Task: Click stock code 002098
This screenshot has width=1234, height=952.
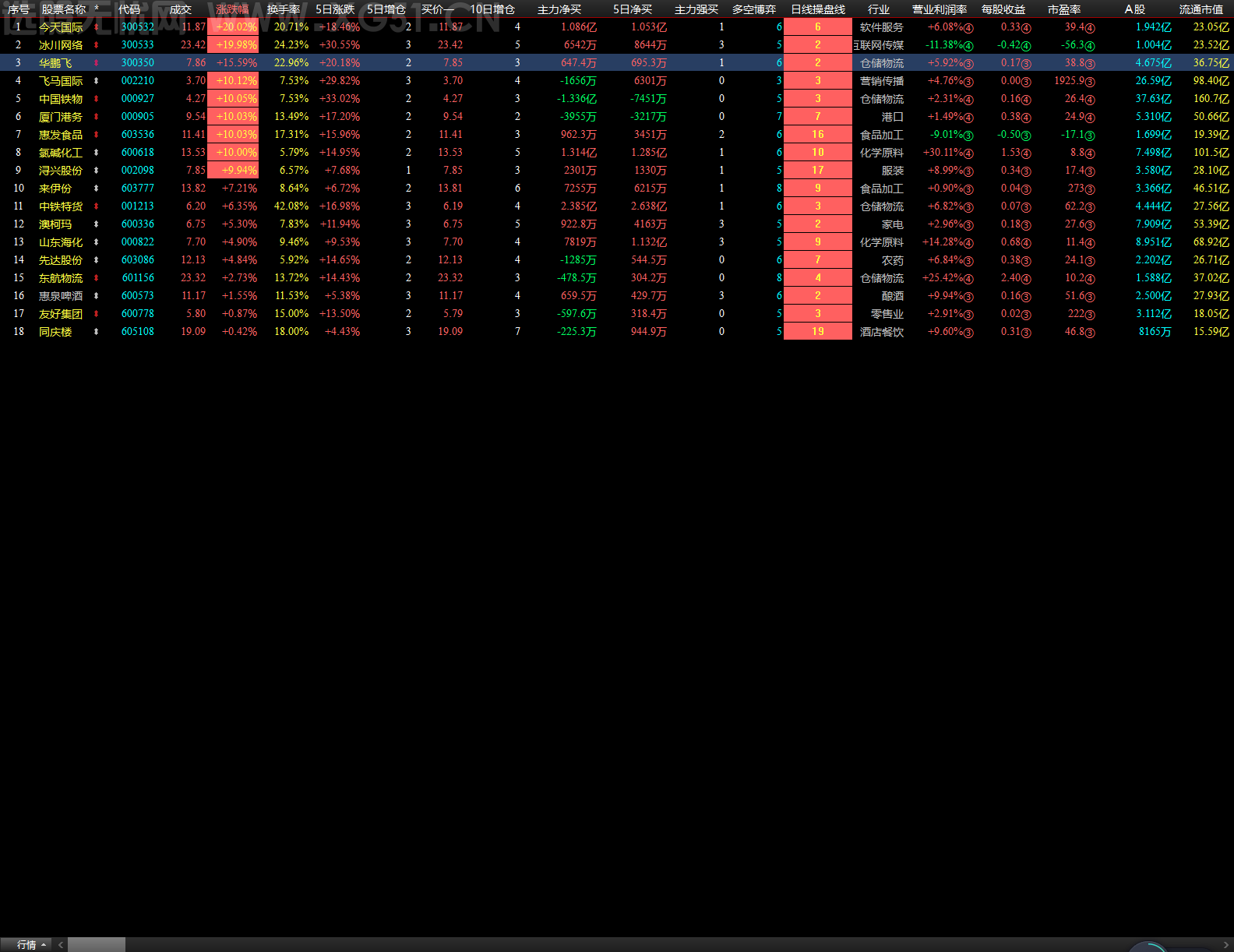Action: [x=138, y=171]
